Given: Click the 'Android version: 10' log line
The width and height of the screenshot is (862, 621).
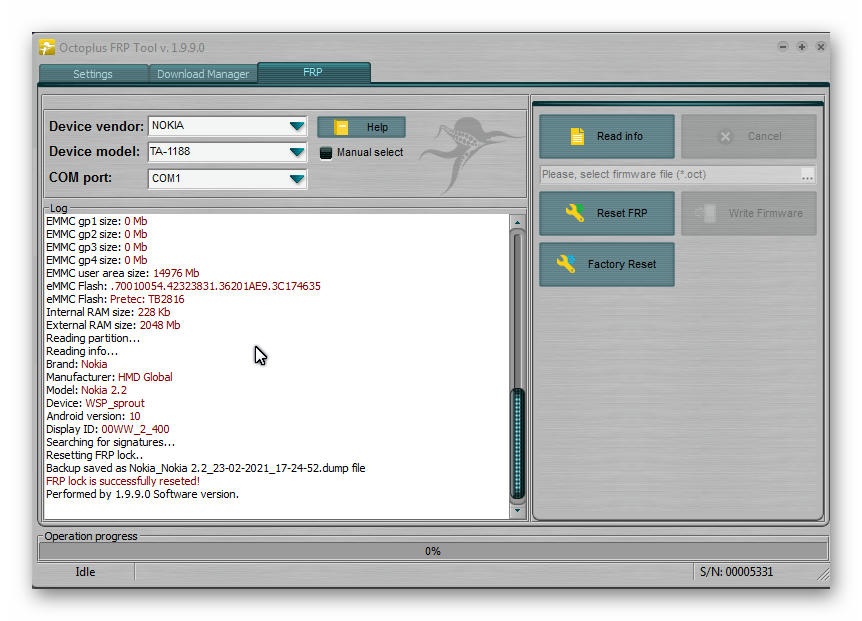Looking at the screenshot, I should pyautogui.click(x=93, y=417).
